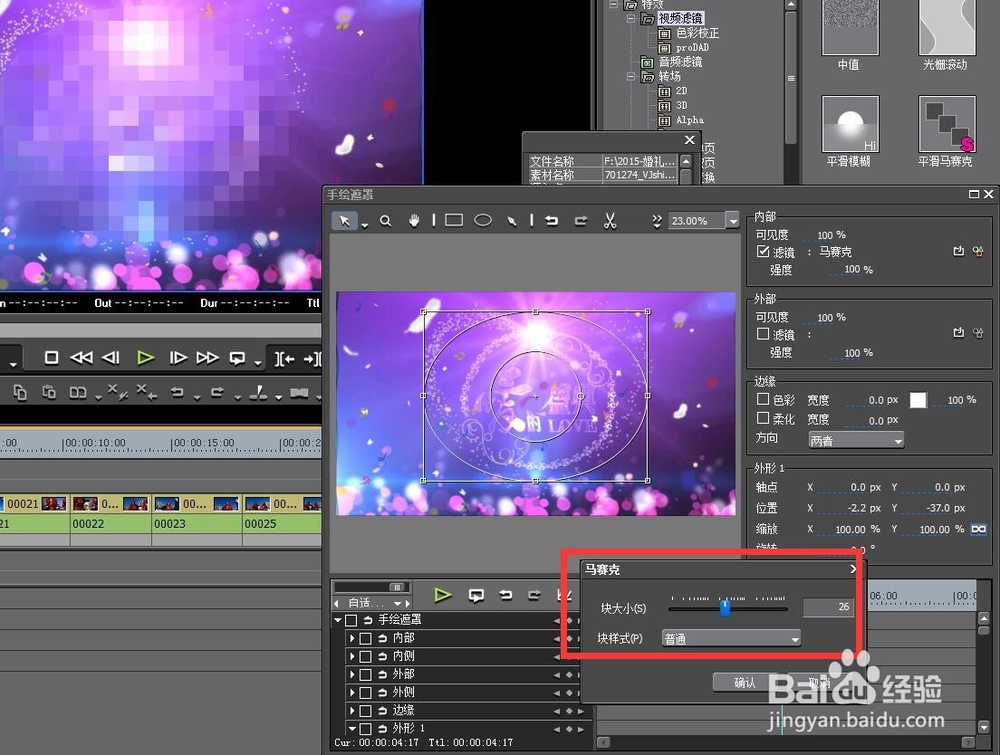Viewport: 1000px width, 755px height.
Task: Pick the magnifier zoom tool
Action: (x=385, y=221)
